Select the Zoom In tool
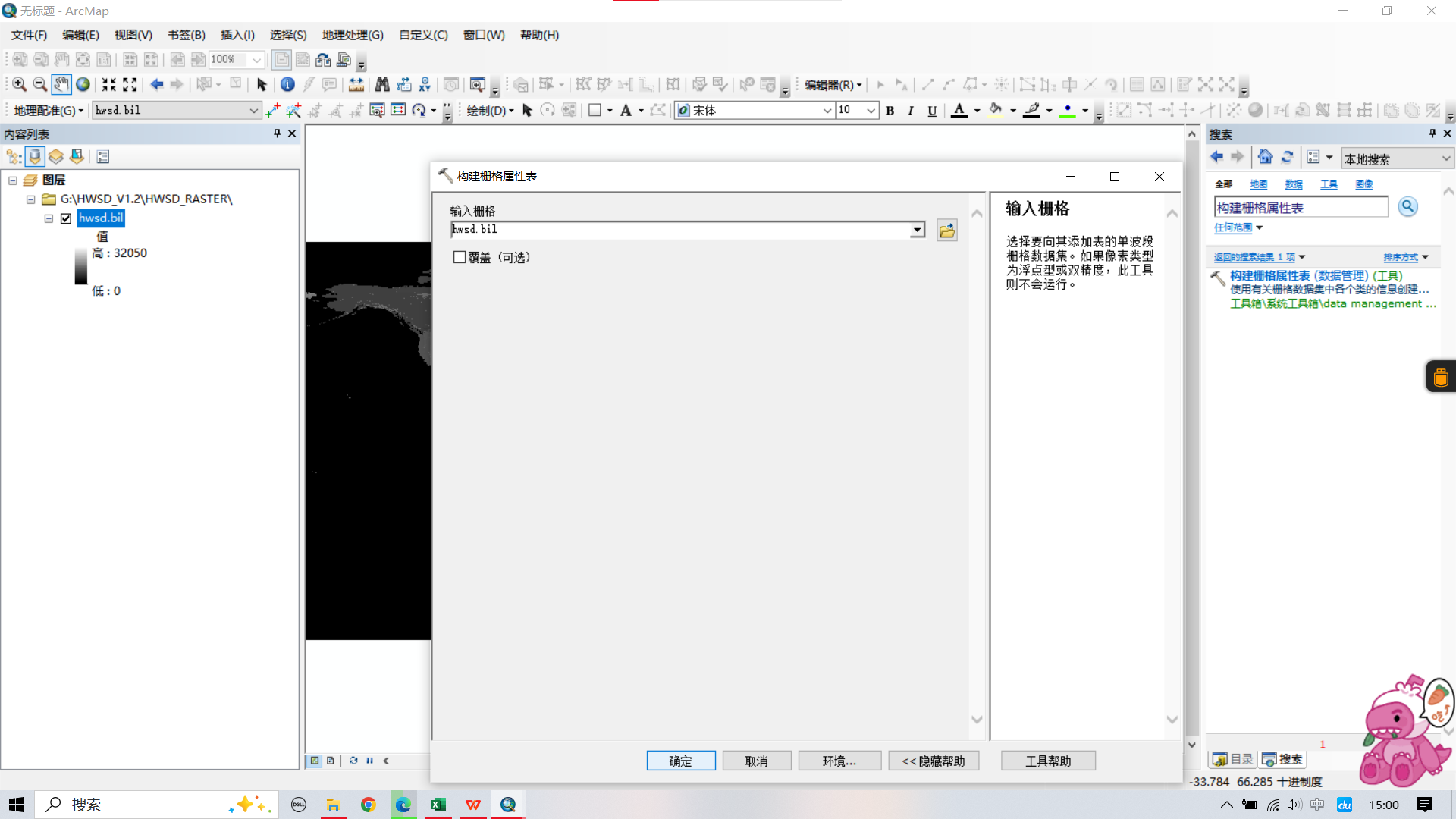 pos(19,85)
